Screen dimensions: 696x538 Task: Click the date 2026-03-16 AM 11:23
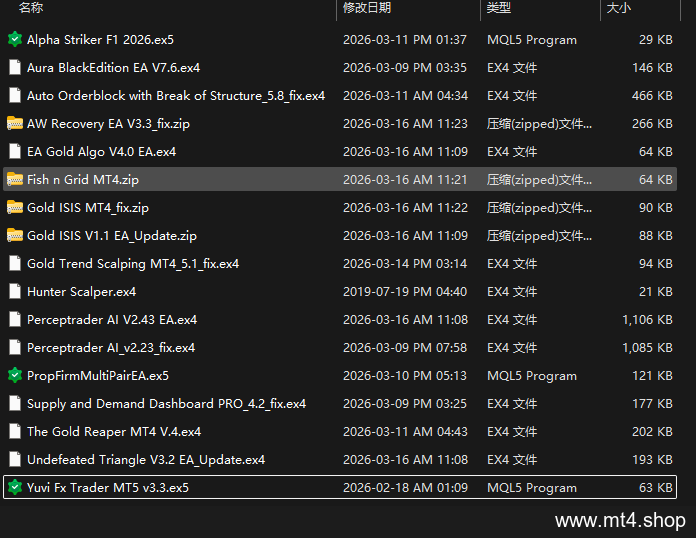405,123
